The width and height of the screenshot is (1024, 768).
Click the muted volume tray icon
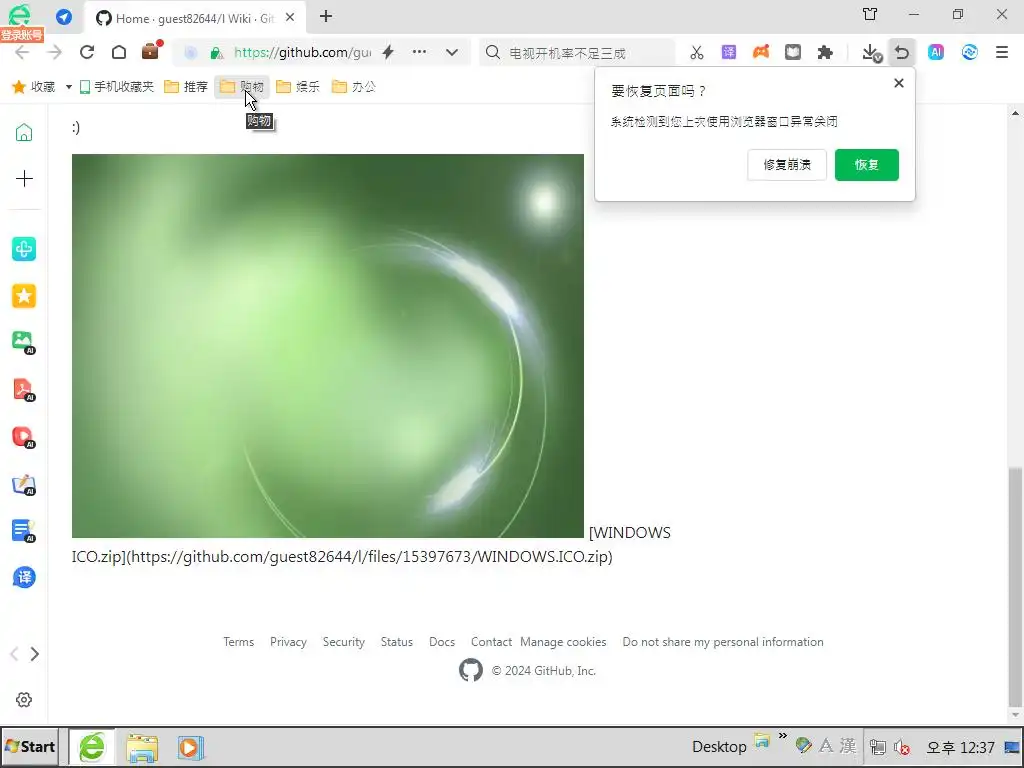(x=902, y=747)
